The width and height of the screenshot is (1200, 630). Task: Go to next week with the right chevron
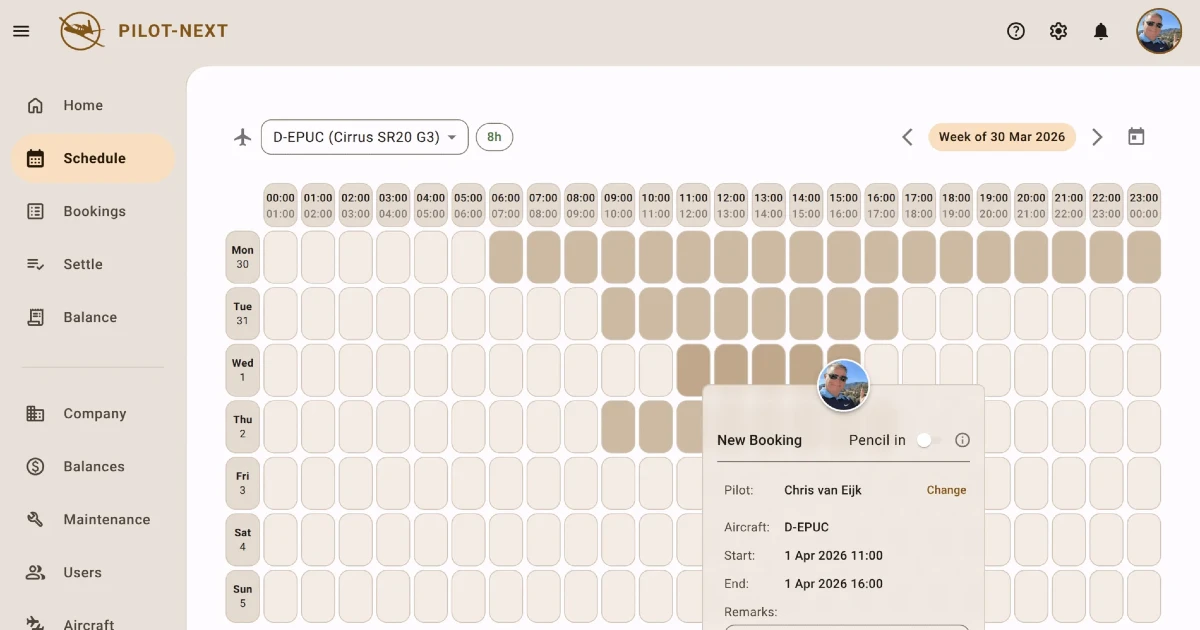(1097, 136)
